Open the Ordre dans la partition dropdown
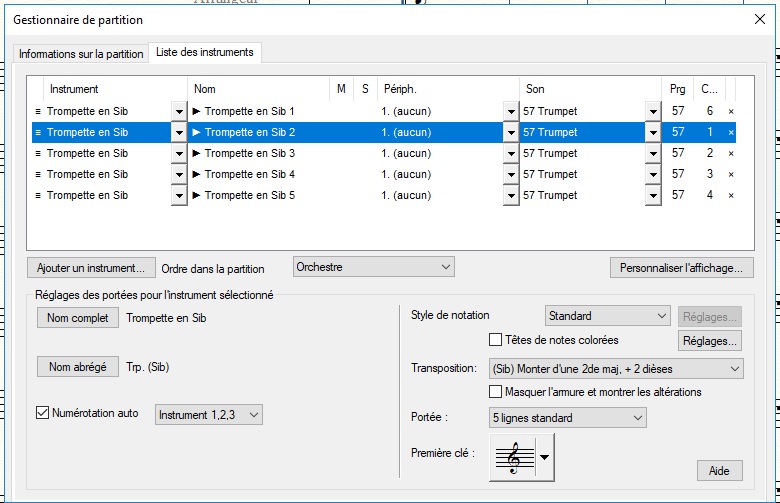Screen dimensions: 780x503 pos(373,267)
